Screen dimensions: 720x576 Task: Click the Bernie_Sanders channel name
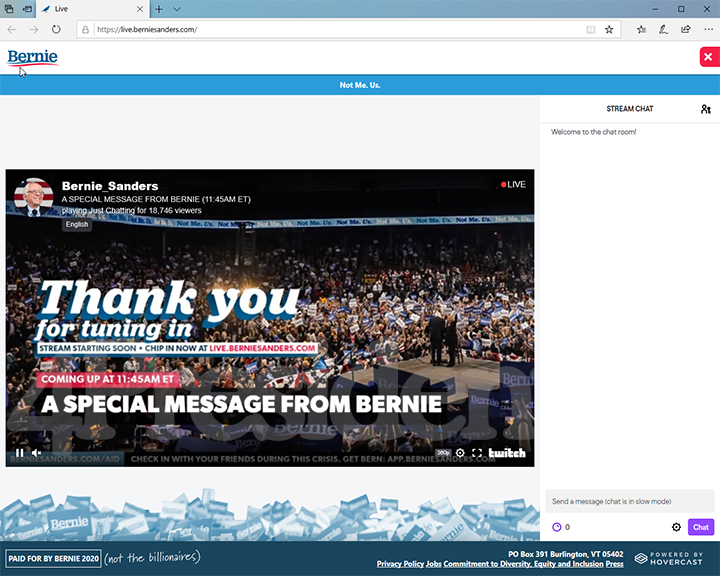[110, 186]
